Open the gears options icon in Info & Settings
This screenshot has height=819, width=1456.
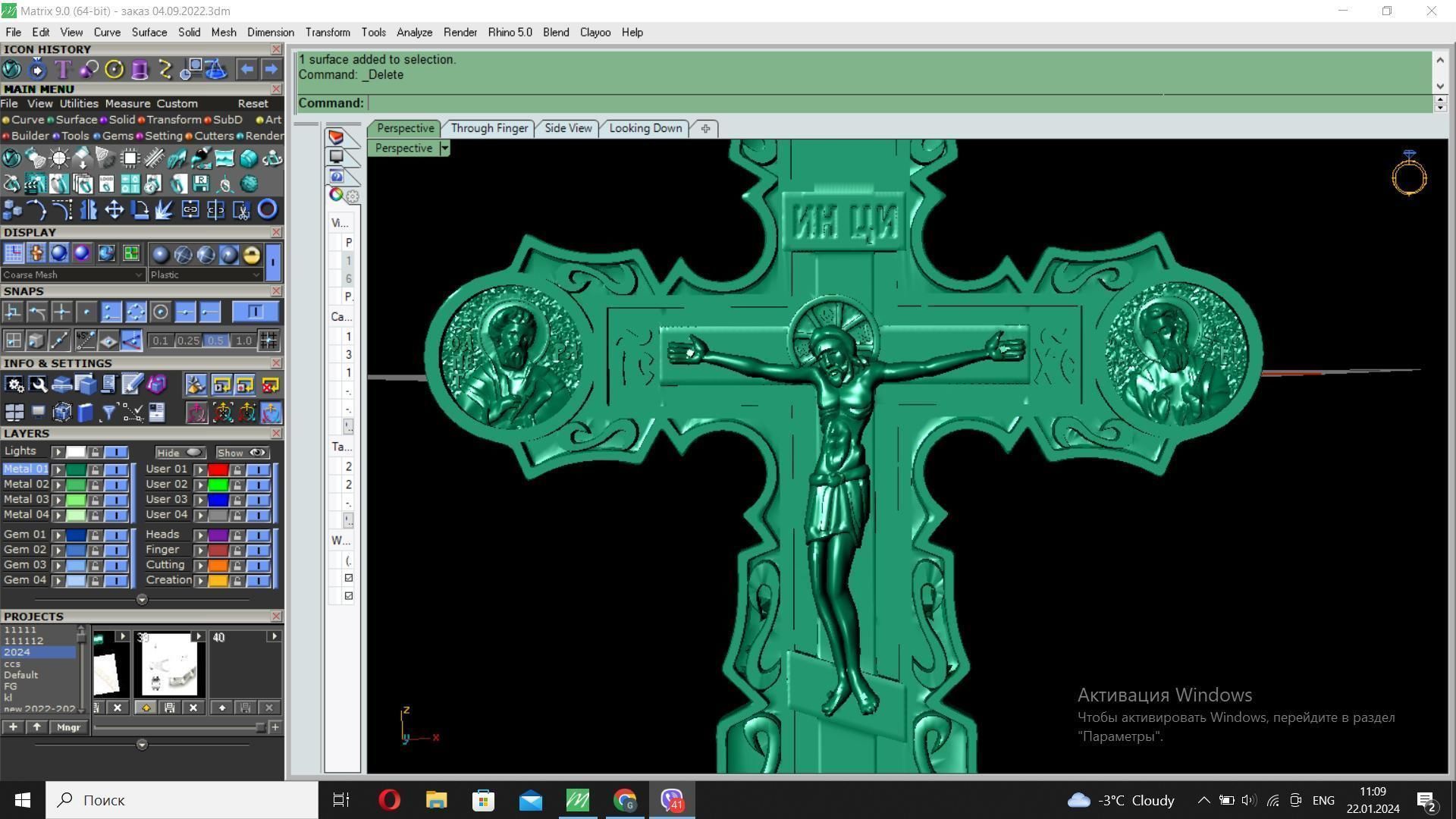click(14, 385)
